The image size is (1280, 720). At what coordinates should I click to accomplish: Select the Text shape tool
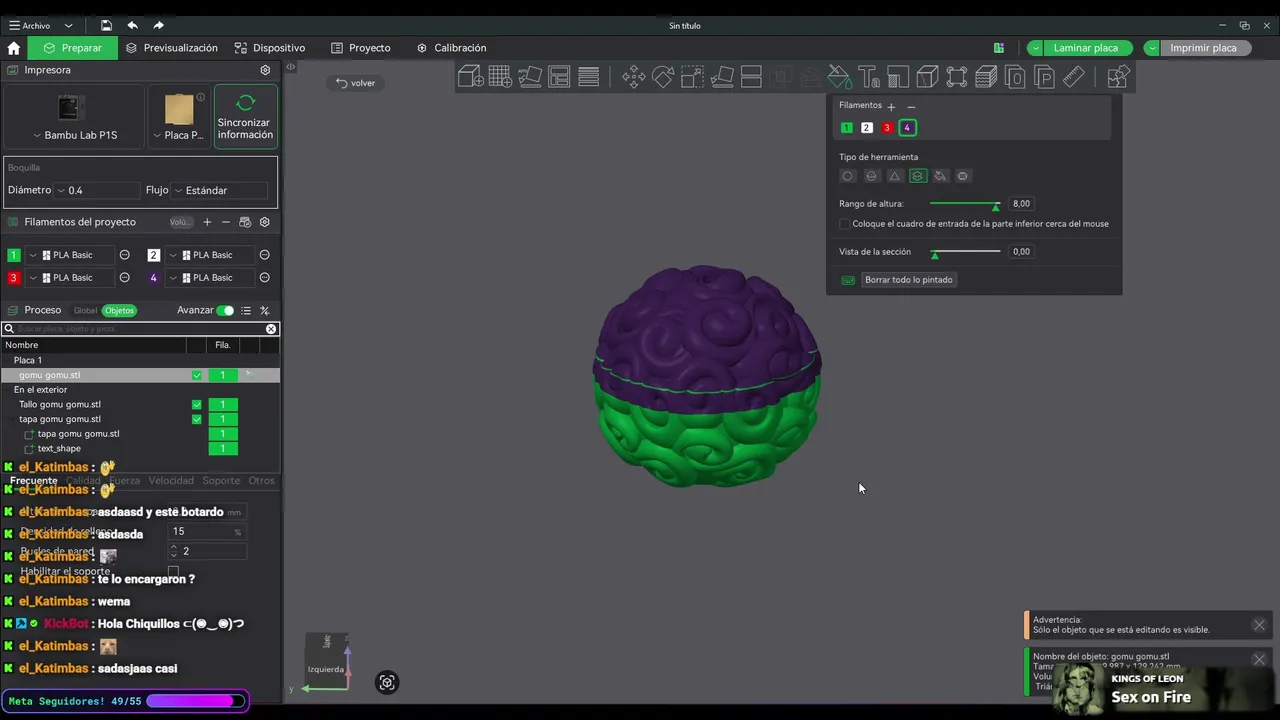[869, 77]
